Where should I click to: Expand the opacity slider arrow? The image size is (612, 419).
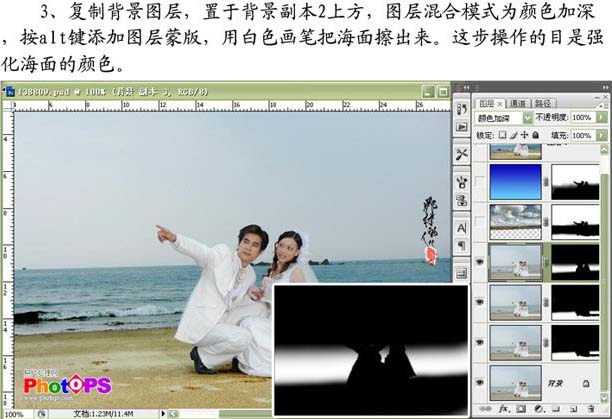pos(601,118)
